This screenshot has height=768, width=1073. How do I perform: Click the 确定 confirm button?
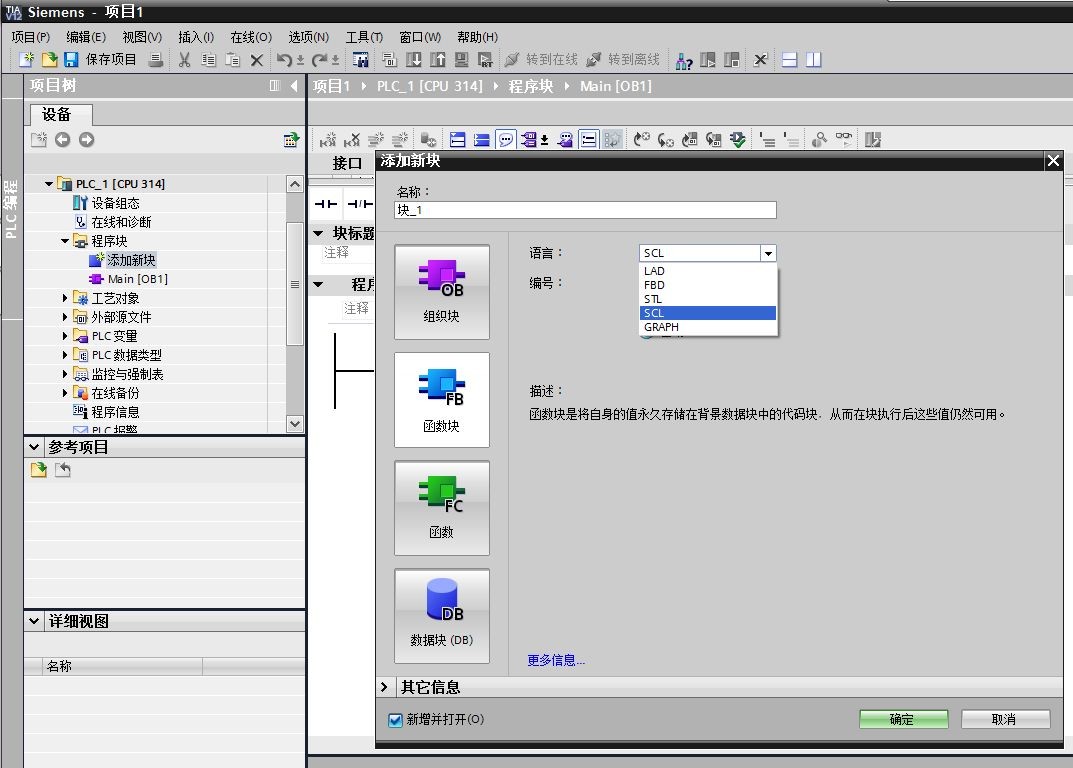[903, 719]
